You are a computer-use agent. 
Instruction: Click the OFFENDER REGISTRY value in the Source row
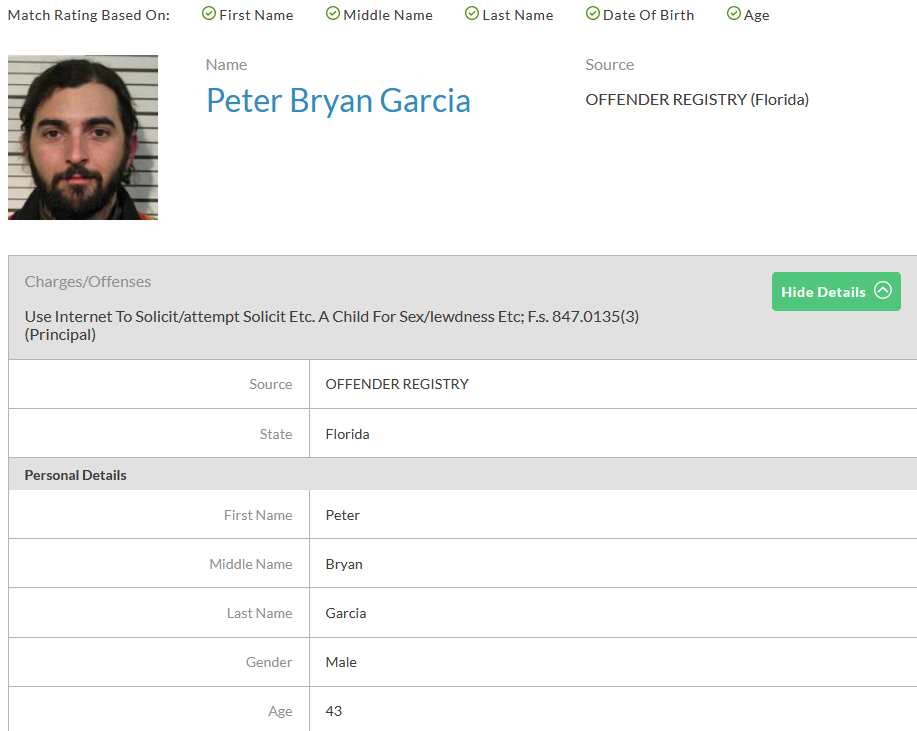(x=397, y=384)
